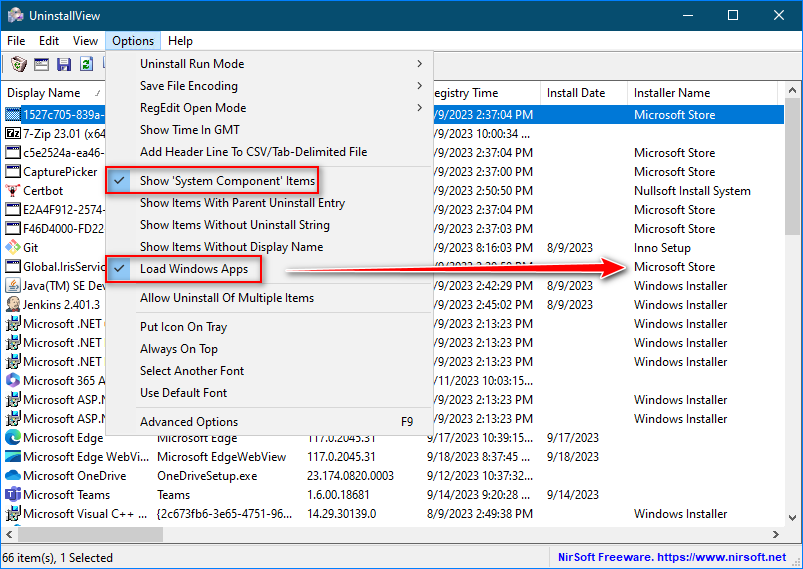The height and width of the screenshot is (569, 803).
Task: Sort by Install Date column header
Action: (583, 93)
